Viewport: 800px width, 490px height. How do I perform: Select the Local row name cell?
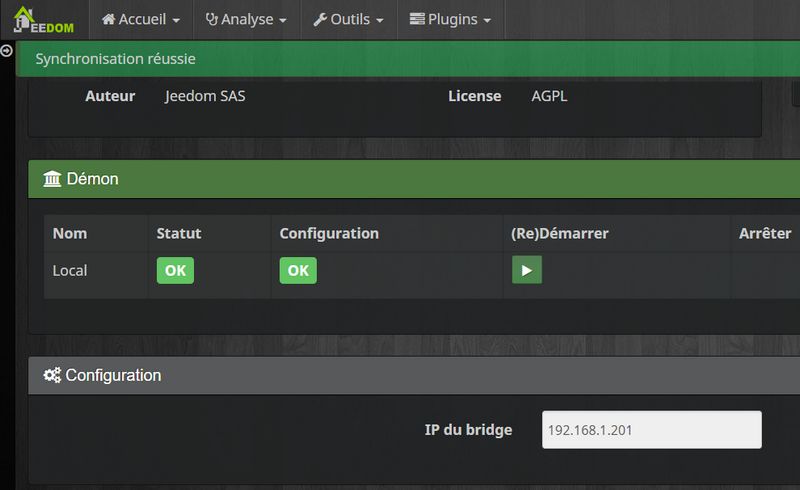pos(70,271)
